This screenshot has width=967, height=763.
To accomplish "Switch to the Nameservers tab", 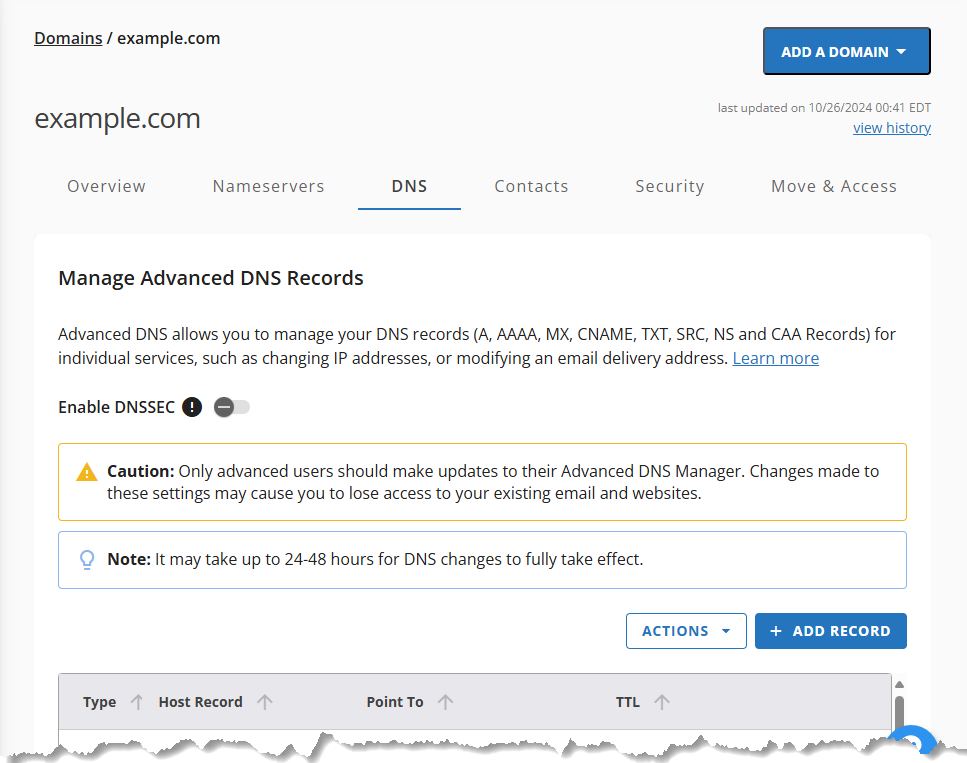I will click(x=268, y=186).
